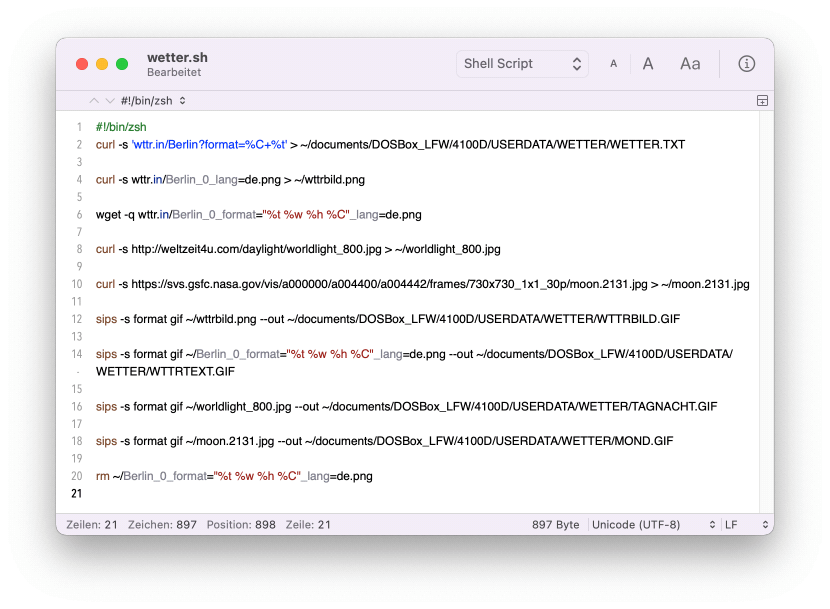This screenshot has width=830, height=609.
Task: Increase the font size with the large A
Action: [647, 63]
